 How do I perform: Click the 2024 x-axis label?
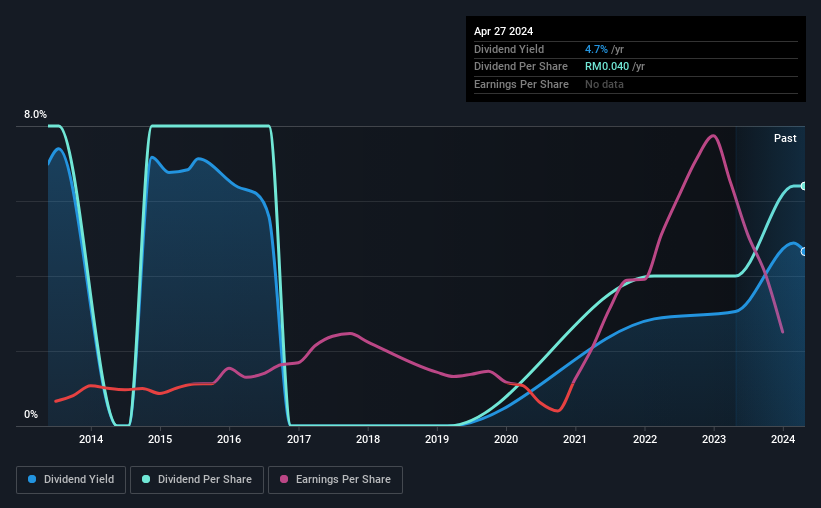tap(783, 439)
